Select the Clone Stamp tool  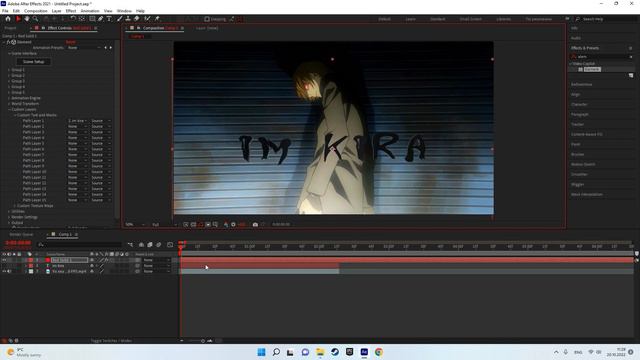coord(128,19)
